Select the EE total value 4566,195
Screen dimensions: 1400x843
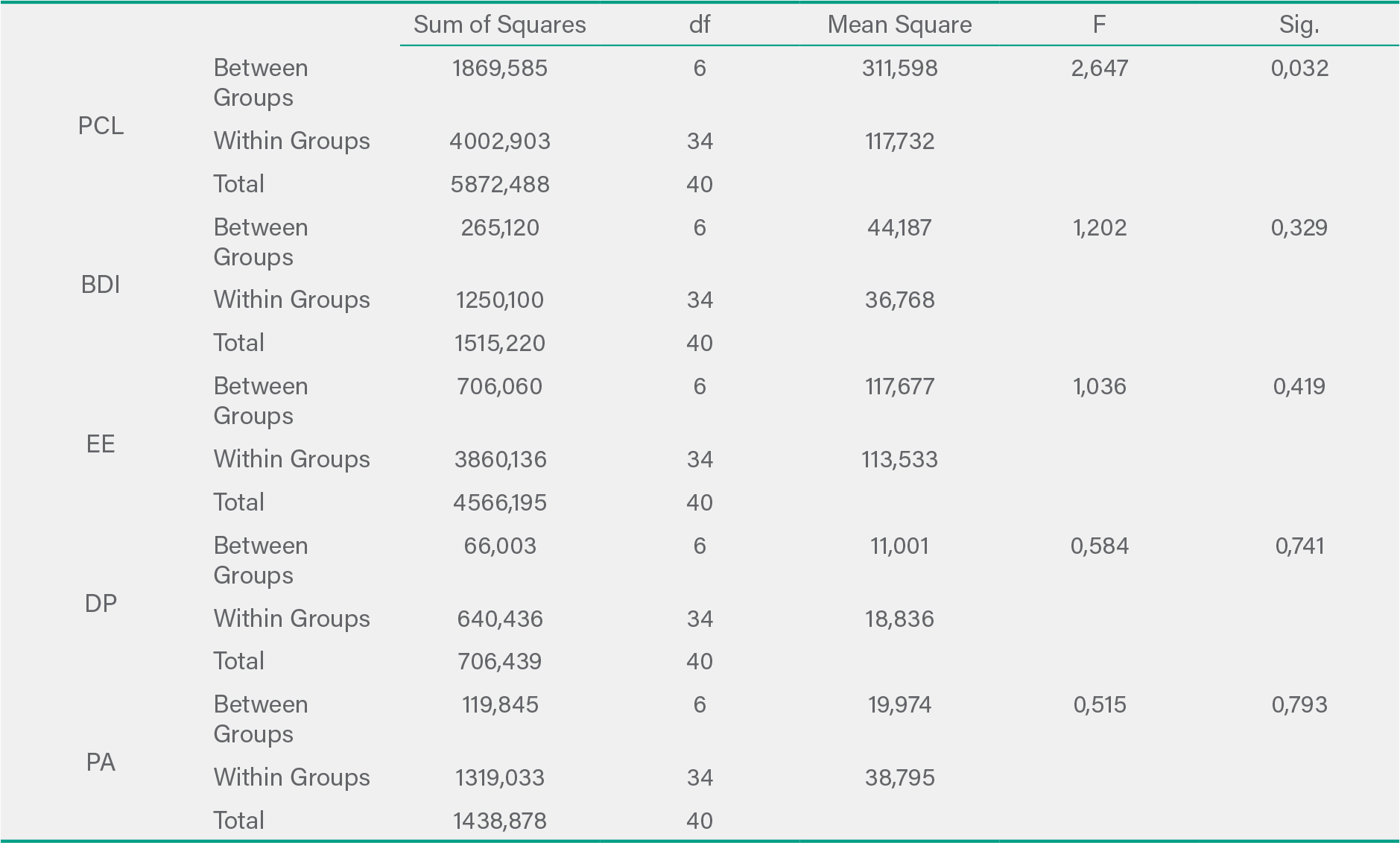pyautogui.click(x=499, y=503)
